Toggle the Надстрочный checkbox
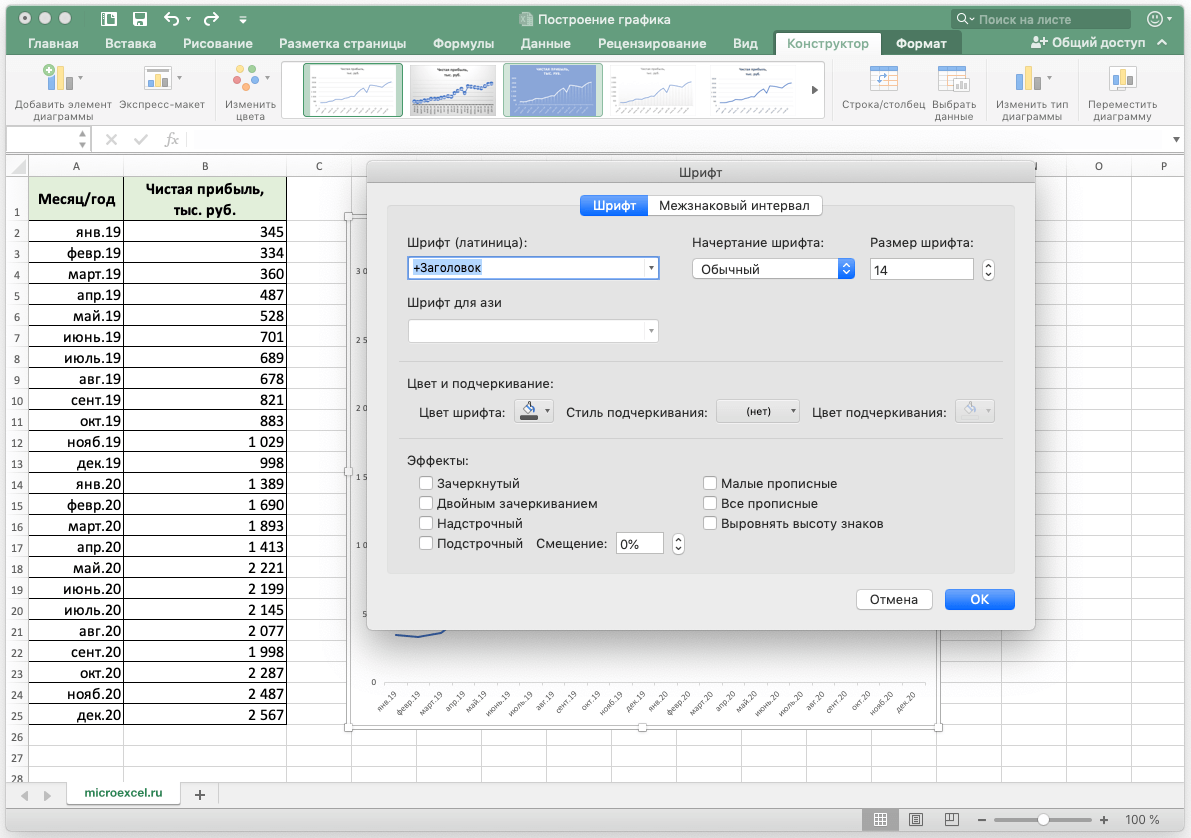 (426, 523)
